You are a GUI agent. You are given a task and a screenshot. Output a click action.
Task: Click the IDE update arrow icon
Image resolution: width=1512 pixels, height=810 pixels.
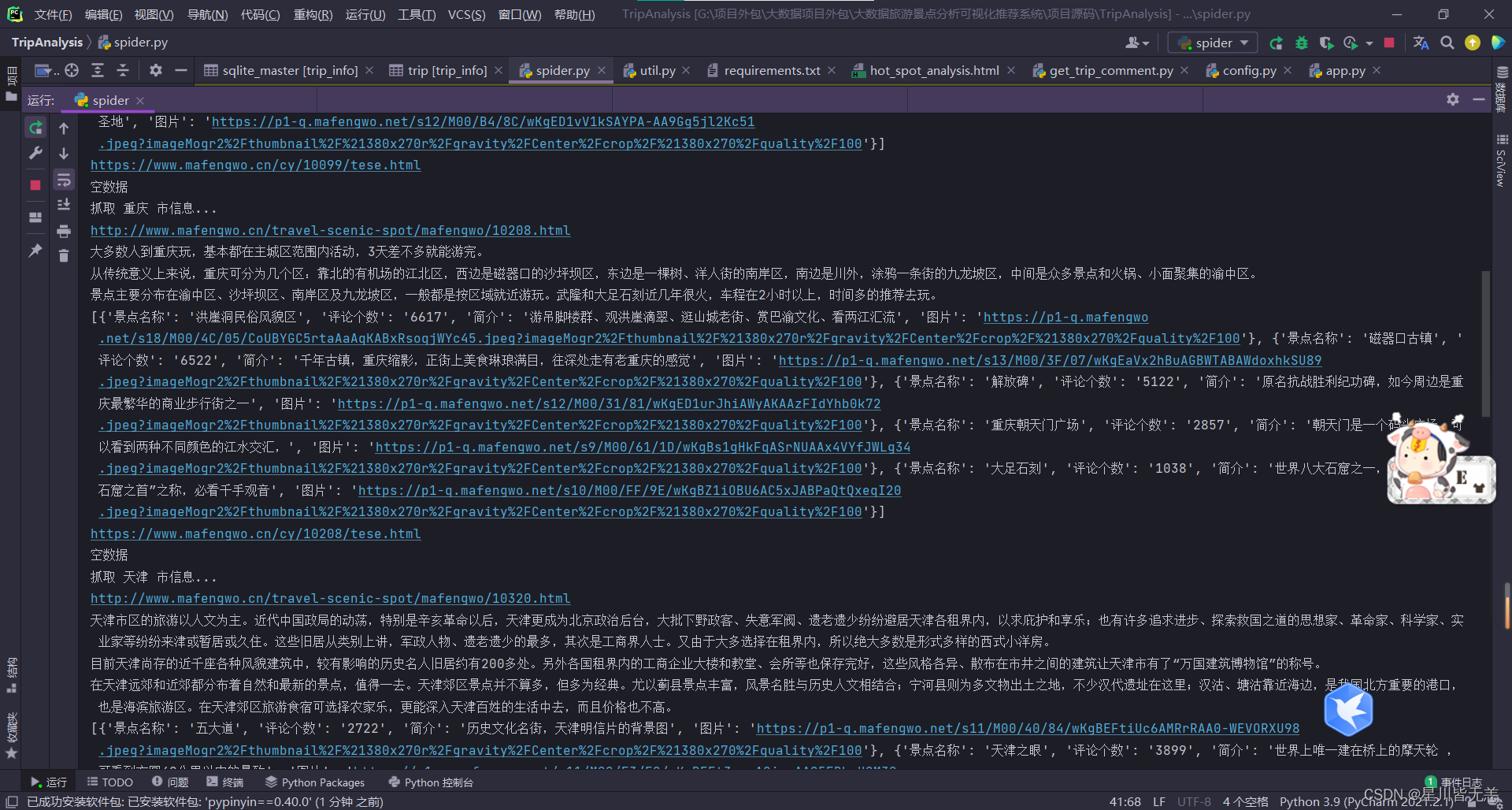coord(1472,43)
